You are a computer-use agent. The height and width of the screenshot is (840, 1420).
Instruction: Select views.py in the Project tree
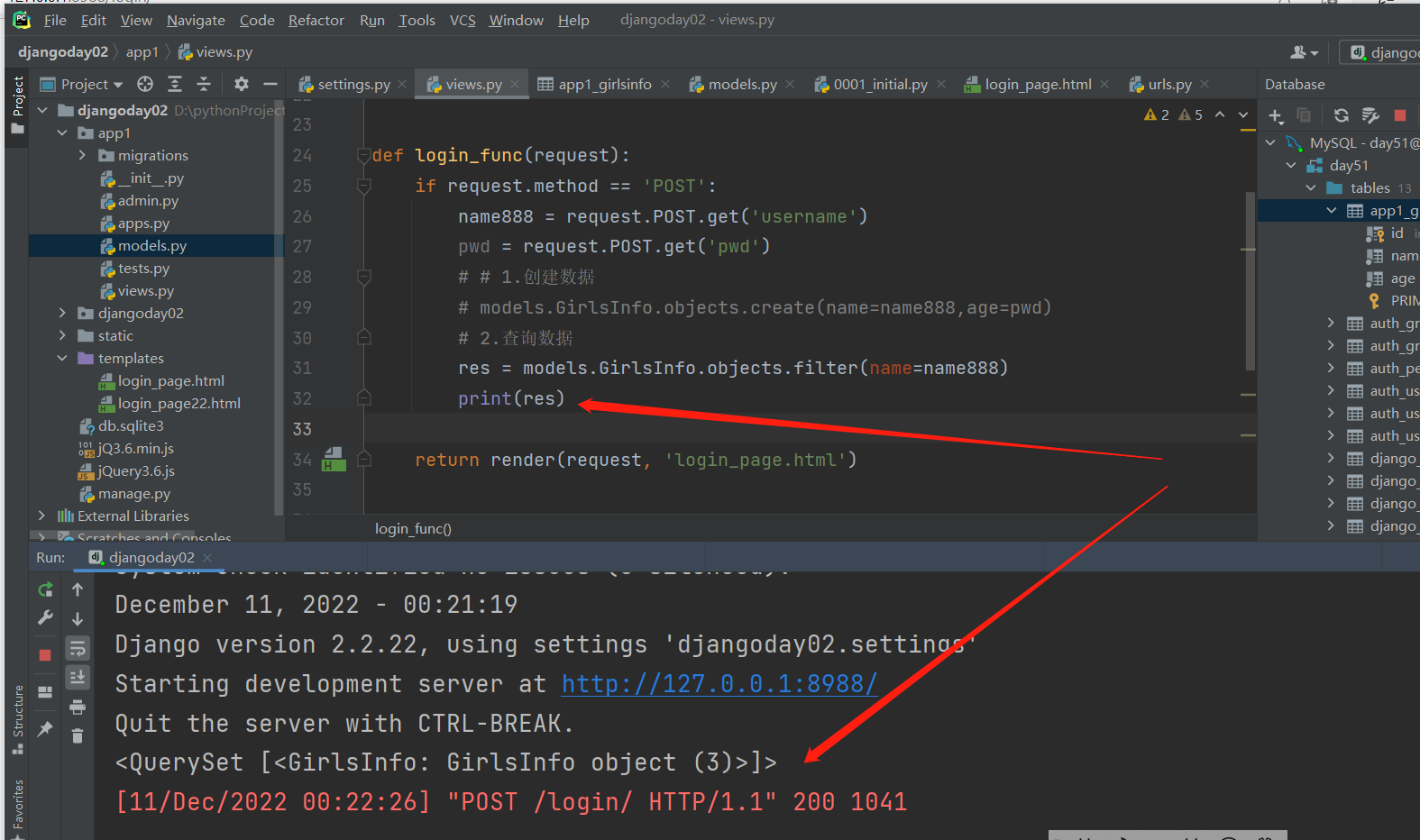pos(145,291)
